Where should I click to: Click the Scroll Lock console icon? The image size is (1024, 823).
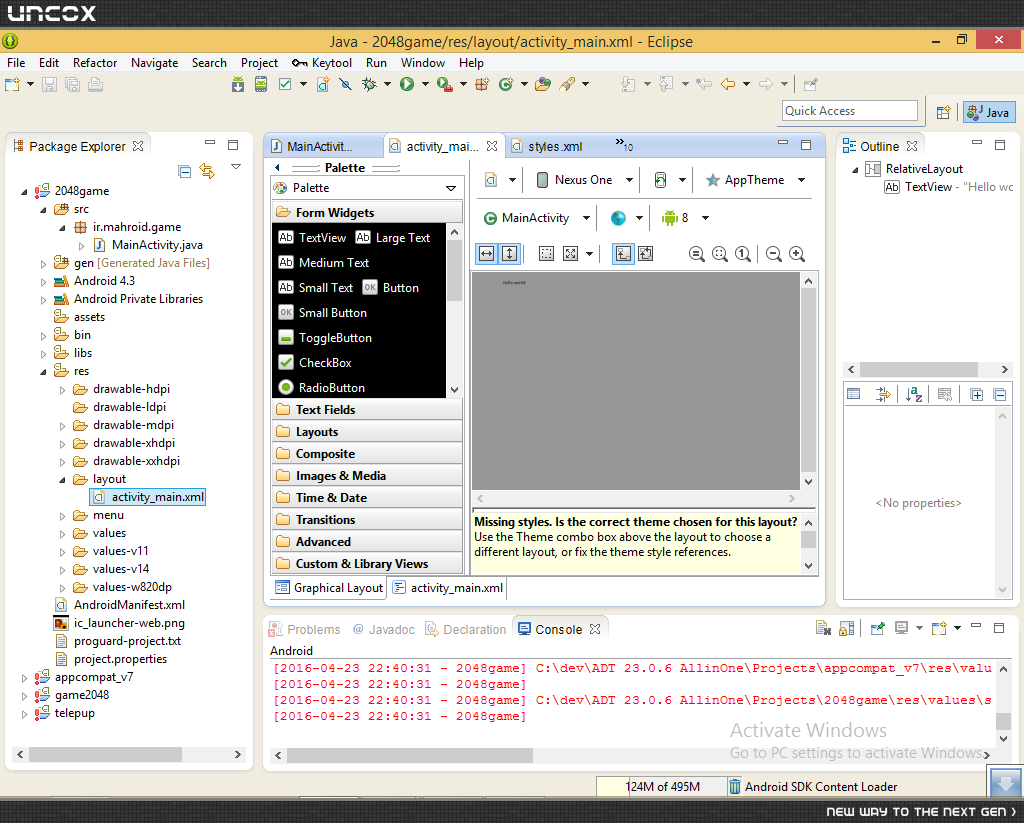[x=846, y=628]
